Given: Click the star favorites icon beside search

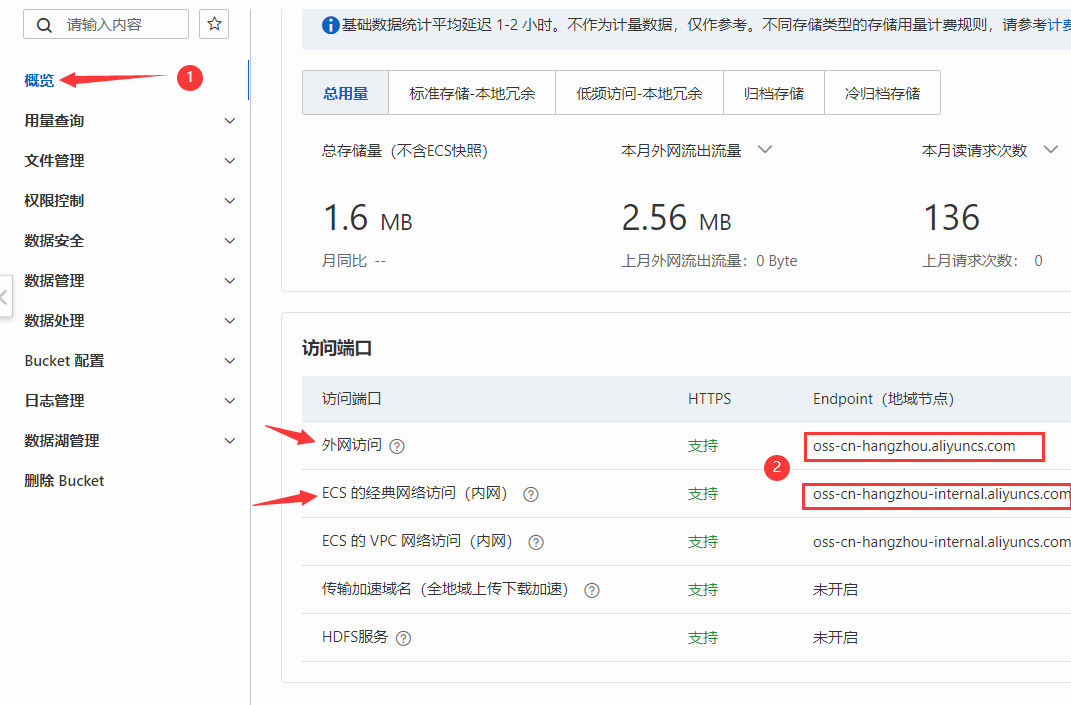Looking at the screenshot, I should pyautogui.click(x=213, y=25).
